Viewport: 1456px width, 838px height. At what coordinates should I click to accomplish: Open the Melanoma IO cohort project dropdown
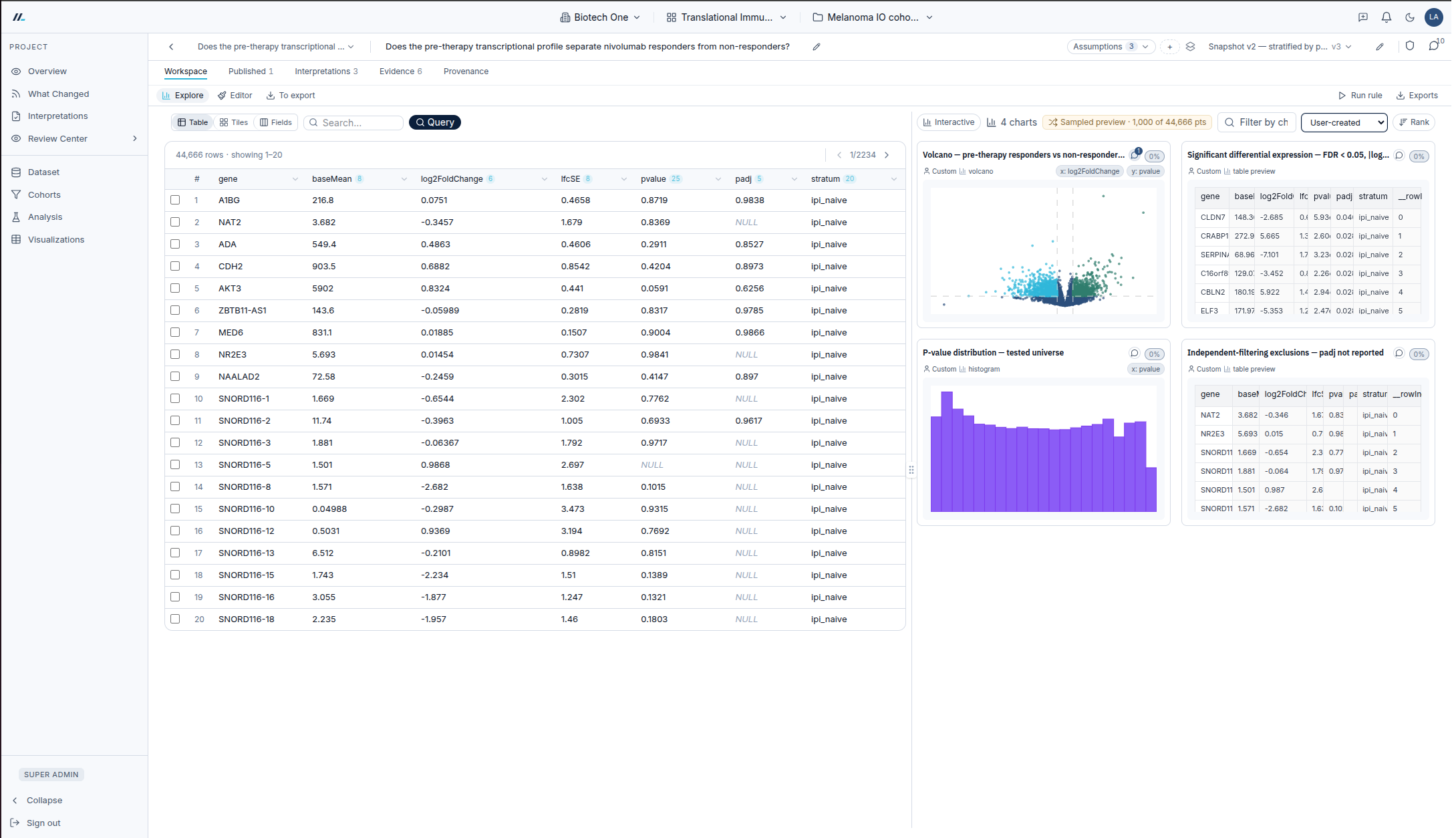(x=873, y=17)
